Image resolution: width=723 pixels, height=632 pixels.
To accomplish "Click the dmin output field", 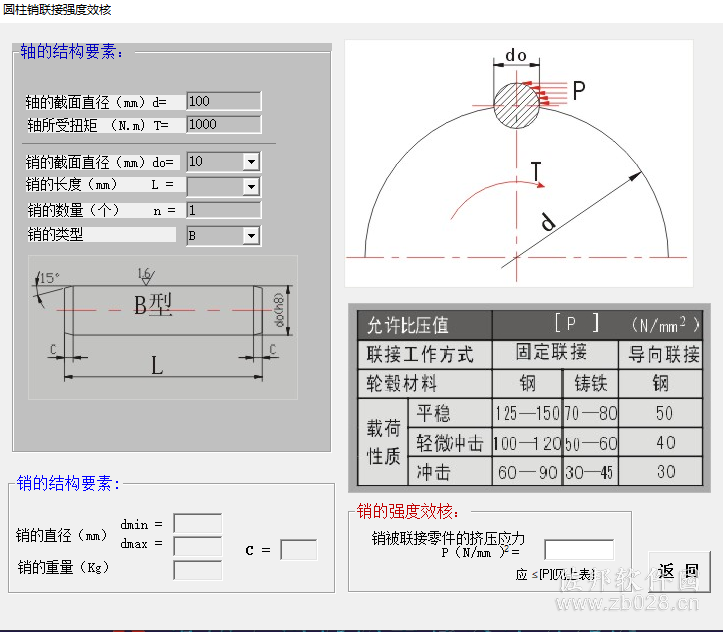I will click(198, 524).
